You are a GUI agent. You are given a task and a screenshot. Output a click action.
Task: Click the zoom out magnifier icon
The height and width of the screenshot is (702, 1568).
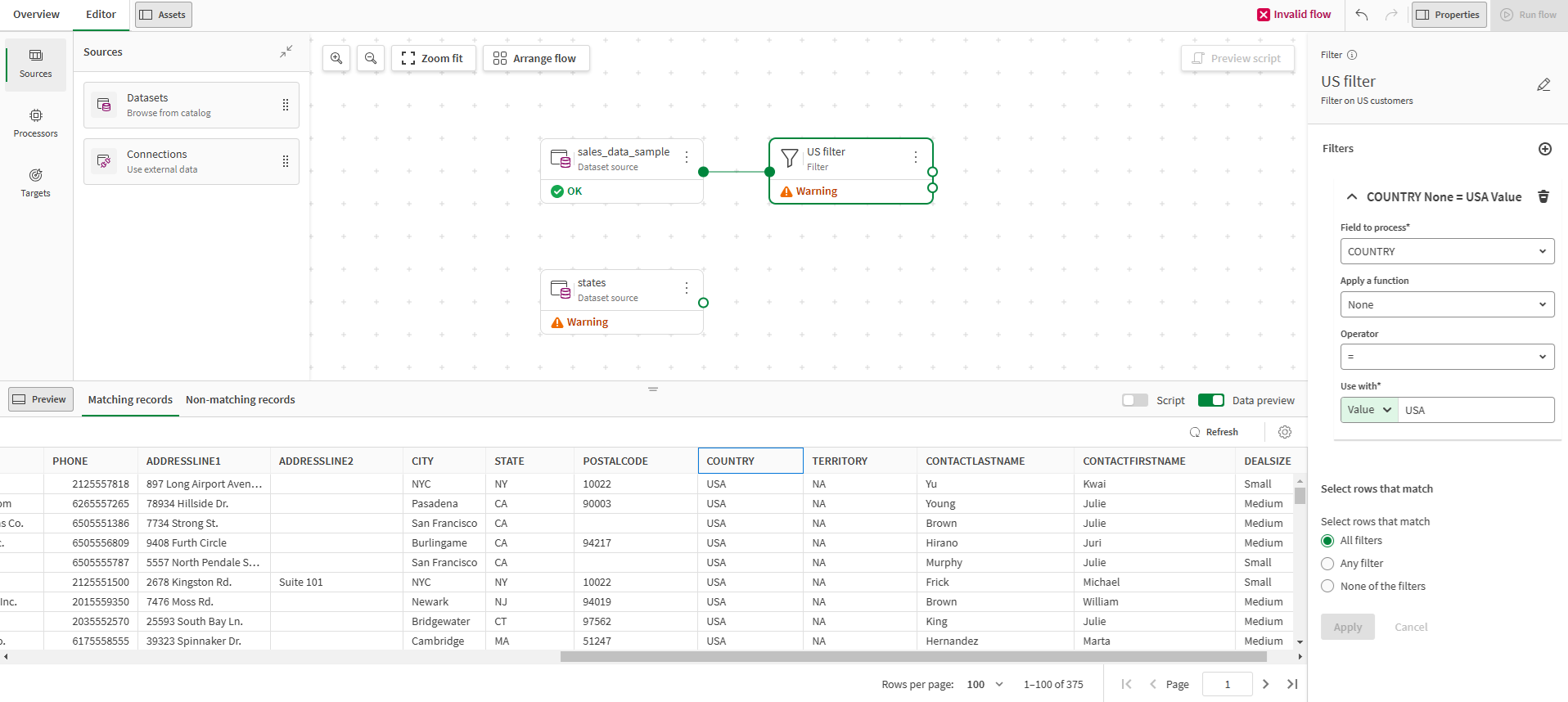click(x=371, y=58)
